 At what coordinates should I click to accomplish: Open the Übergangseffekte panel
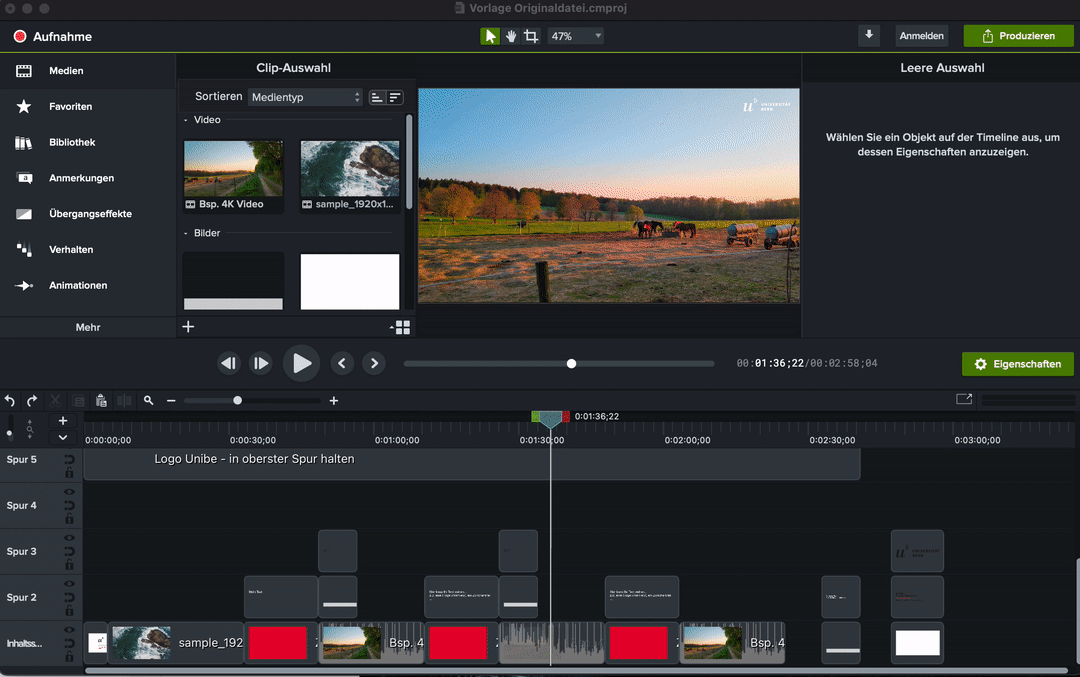[90, 214]
